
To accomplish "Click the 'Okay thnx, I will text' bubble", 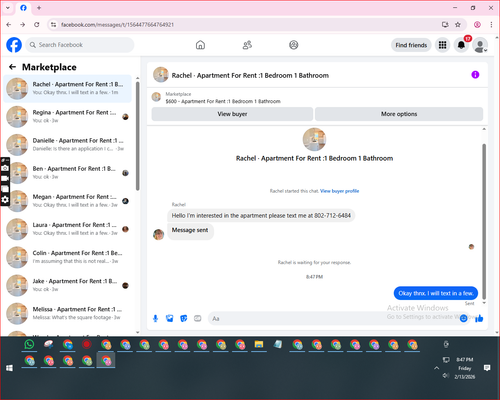I will pos(436,293).
